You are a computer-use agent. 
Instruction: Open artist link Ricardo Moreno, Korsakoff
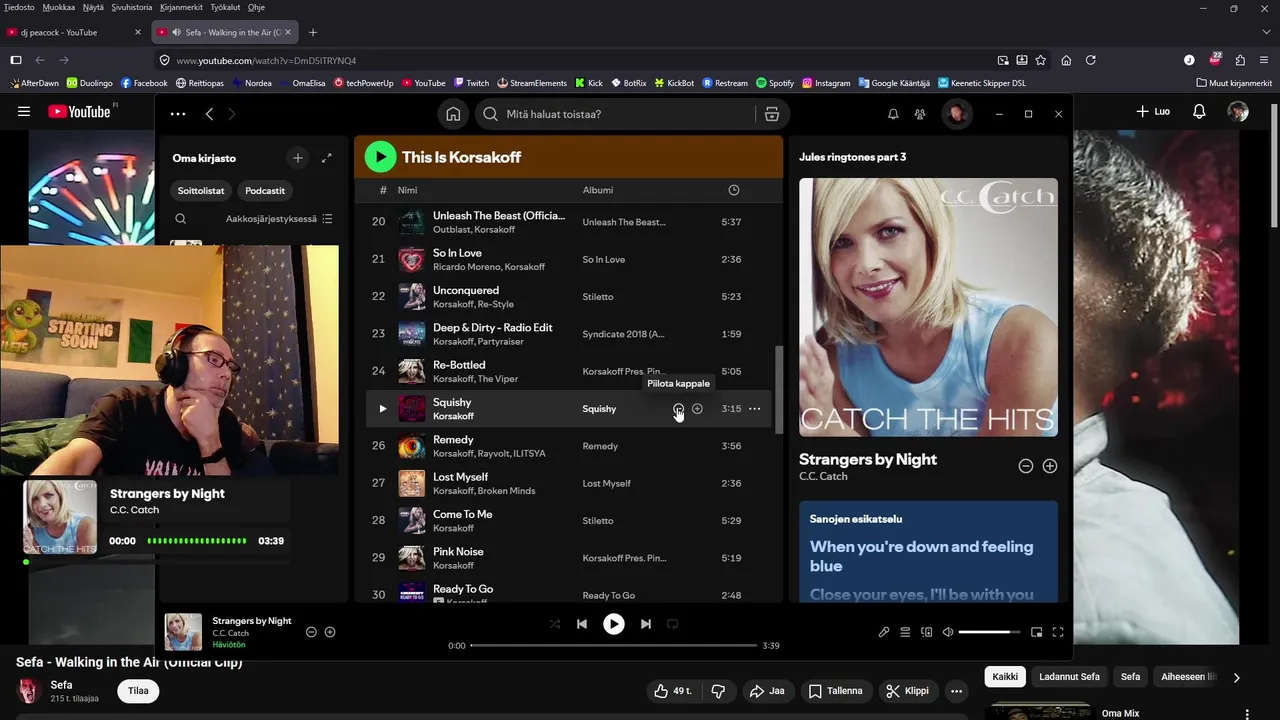(489, 267)
